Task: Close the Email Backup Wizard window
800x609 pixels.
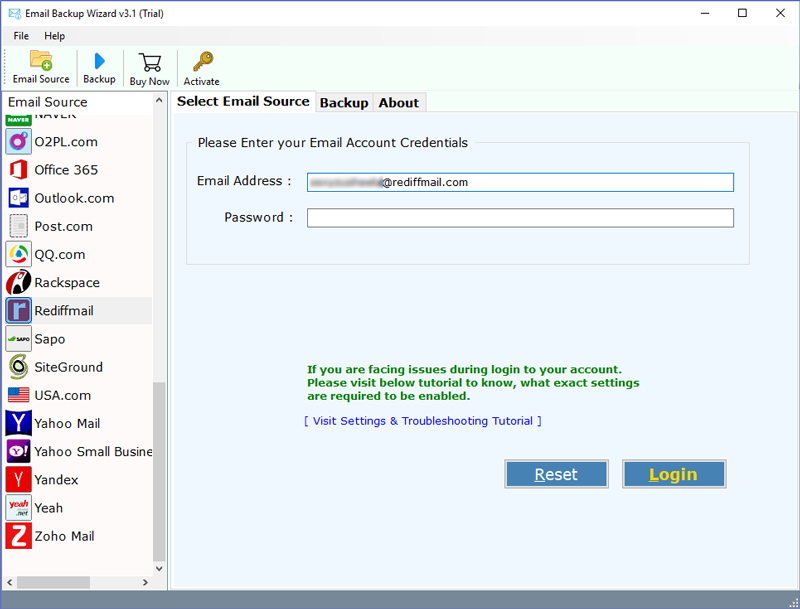Action: [x=780, y=13]
